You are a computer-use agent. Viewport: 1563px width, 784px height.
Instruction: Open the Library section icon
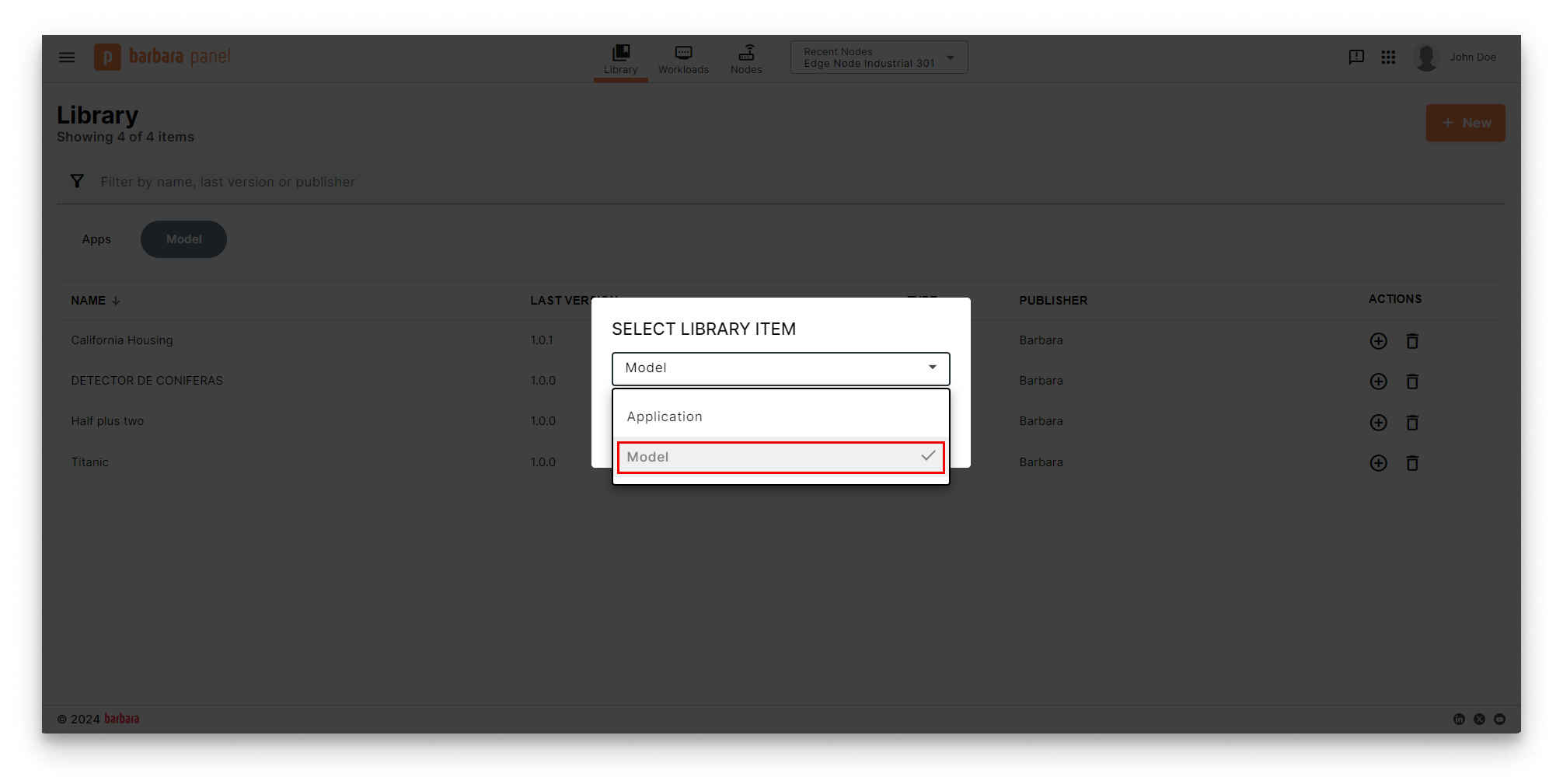pos(620,54)
